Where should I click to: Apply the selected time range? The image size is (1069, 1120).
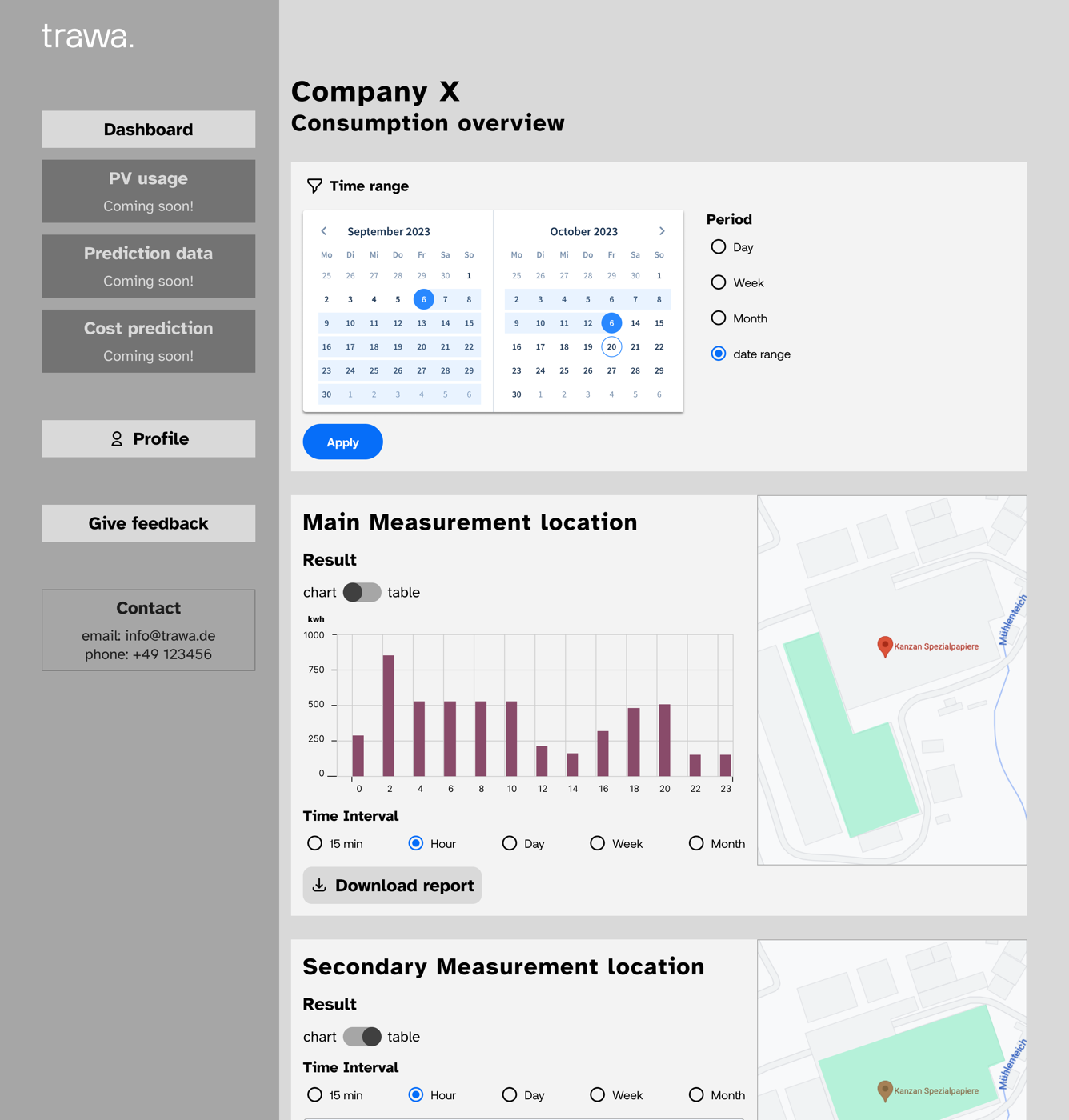[342, 442]
